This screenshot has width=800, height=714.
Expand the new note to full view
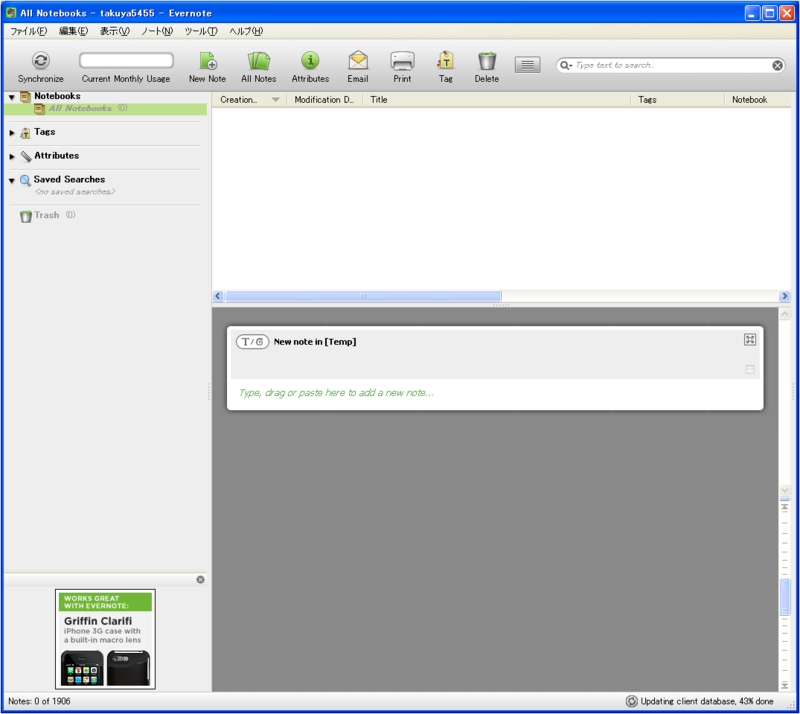(749, 339)
